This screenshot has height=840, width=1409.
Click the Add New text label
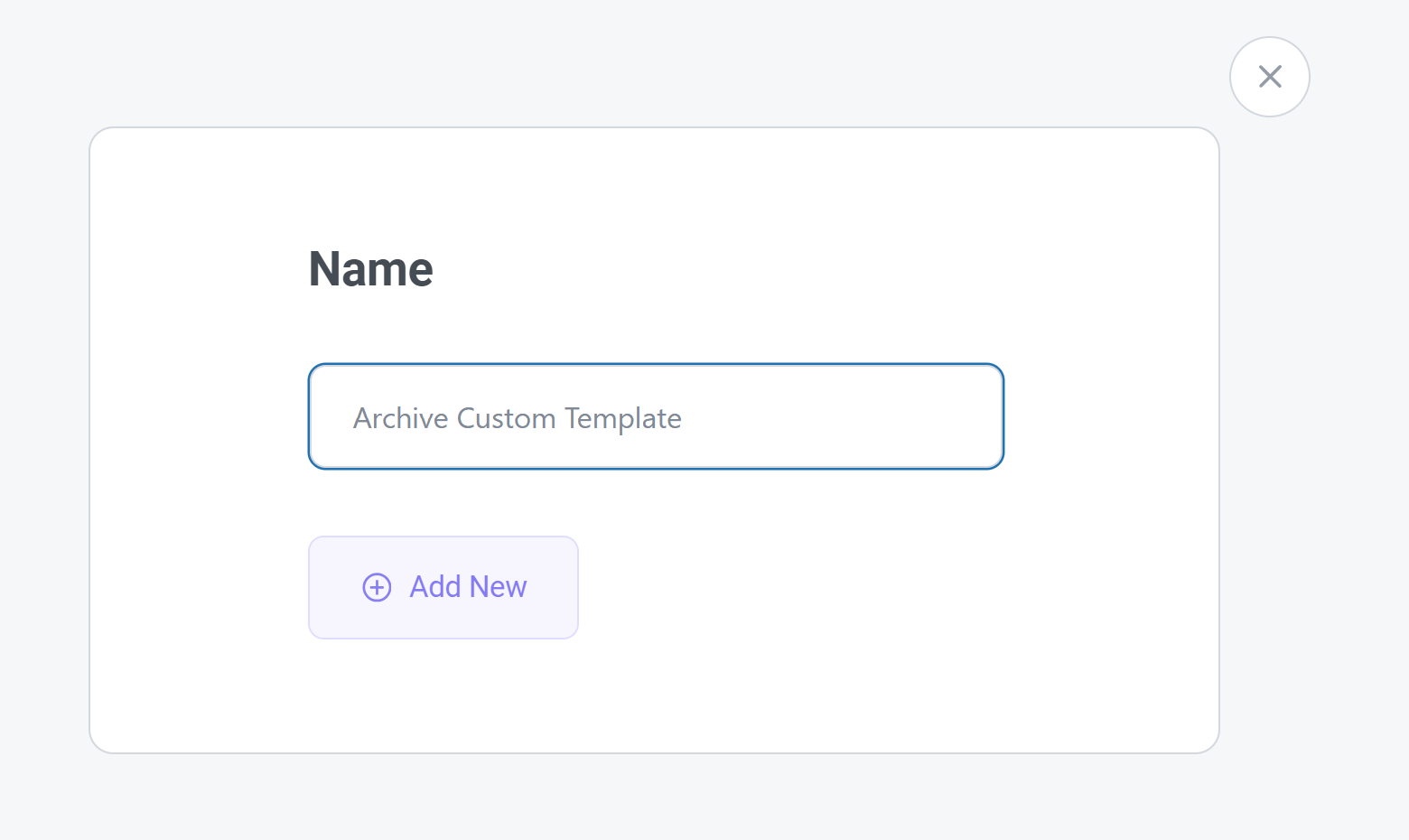[468, 587]
